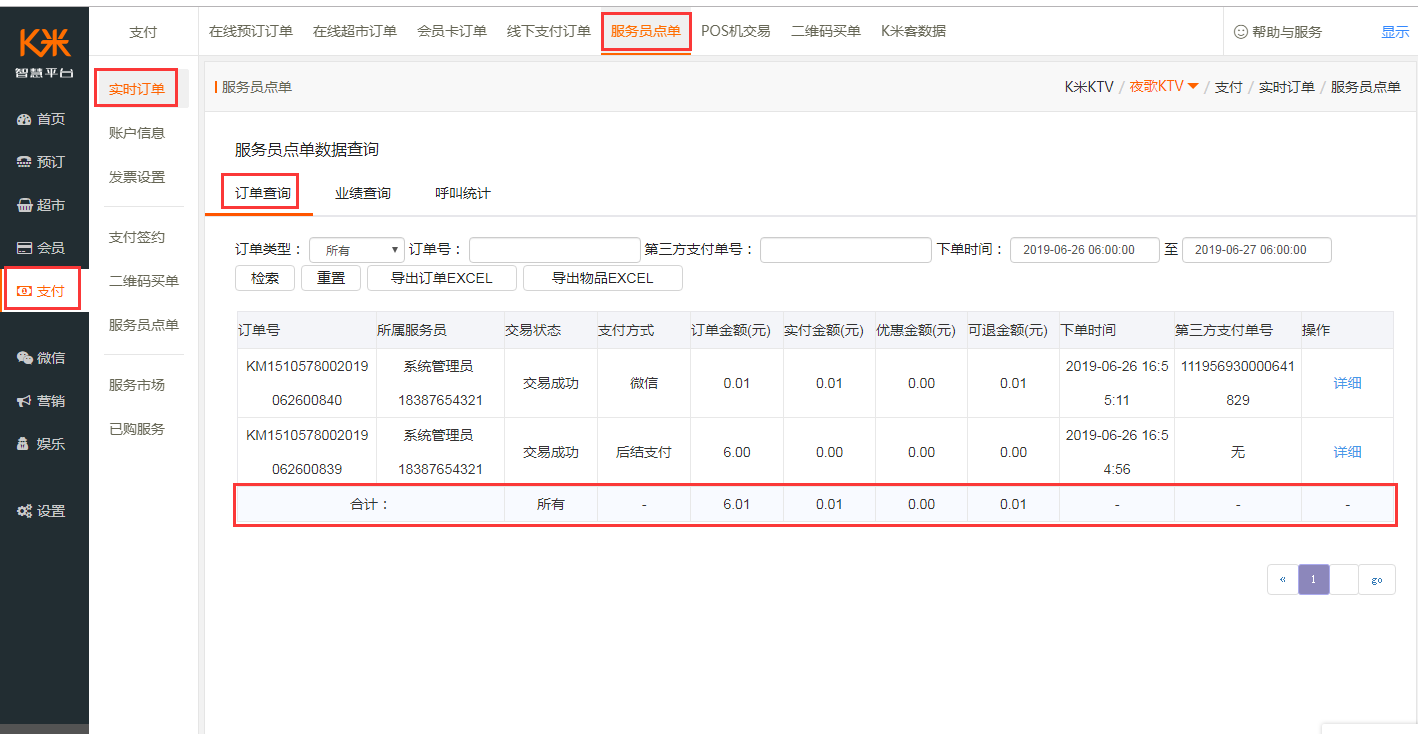The image size is (1418, 734).
Task: Open 详细 for order ending 062600839
Action: click(1347, 452)
